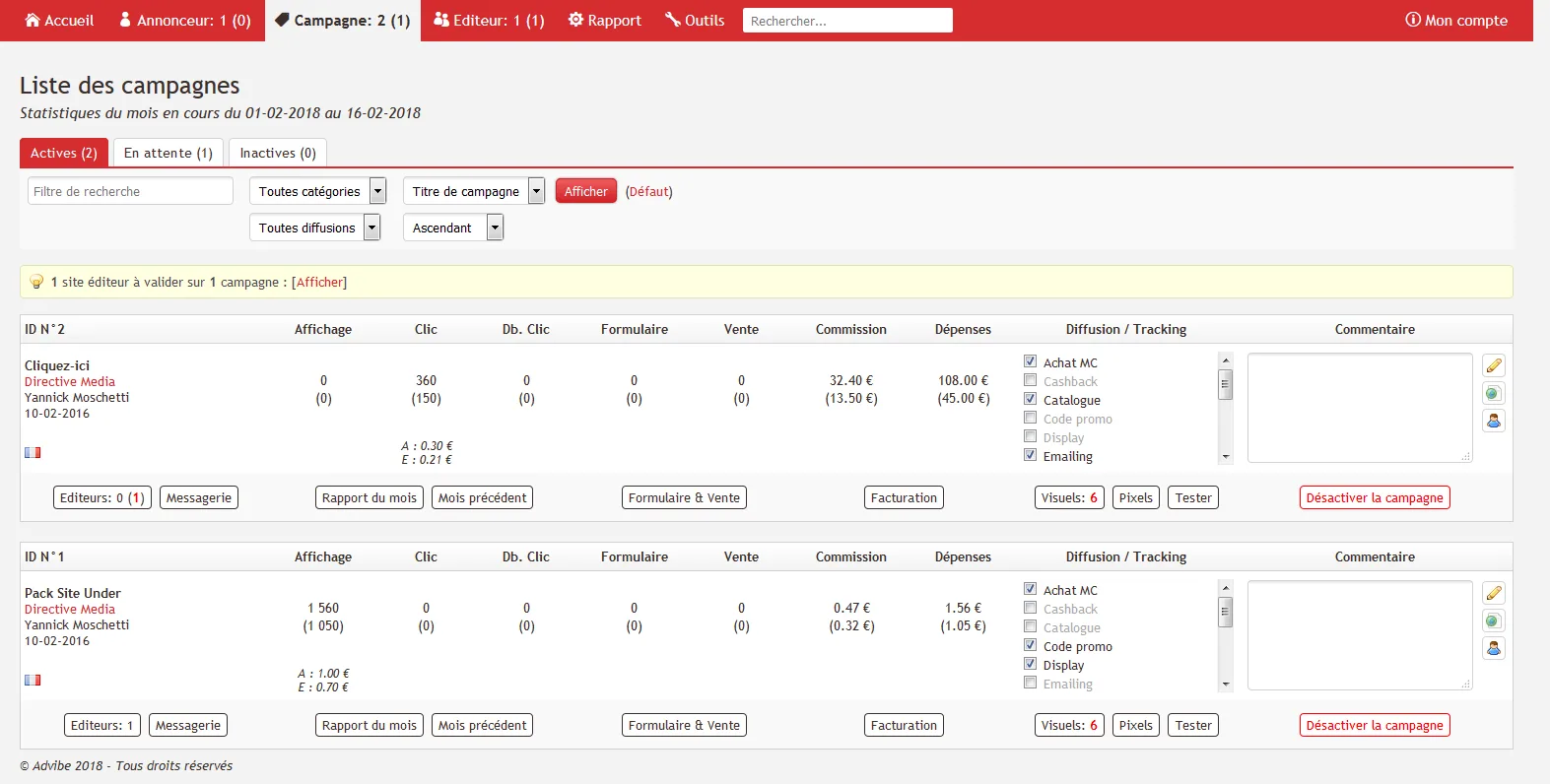Open the Toutes catégories dropdown
Viewport: 1550px width, 784px height.
(x=318, y=191)
